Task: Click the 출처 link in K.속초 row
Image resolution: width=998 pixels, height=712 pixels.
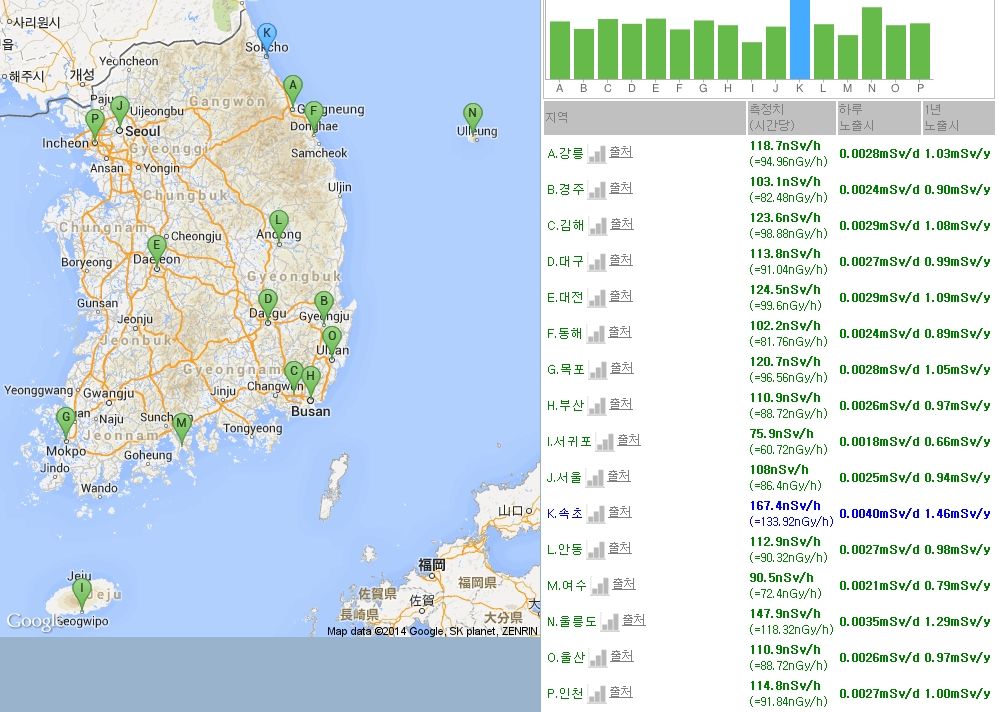Action: pyautogui.click(x=620, y=512)
